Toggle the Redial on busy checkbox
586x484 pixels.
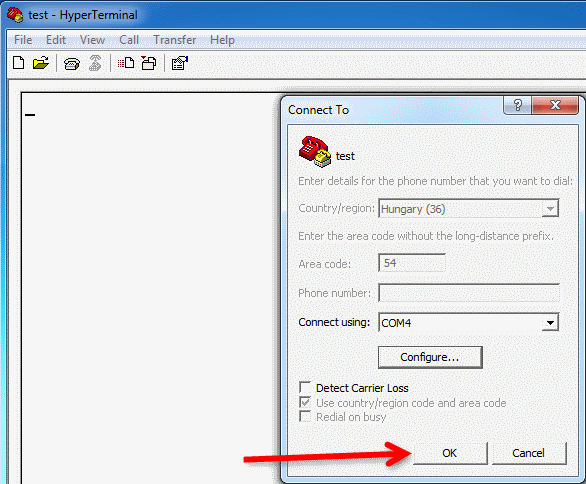tap(305, 416)
